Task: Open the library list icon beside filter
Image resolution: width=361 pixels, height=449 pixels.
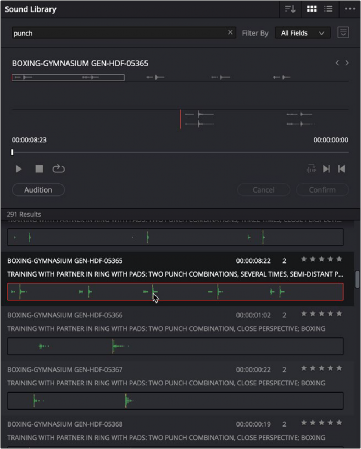Action: point(343,32)
